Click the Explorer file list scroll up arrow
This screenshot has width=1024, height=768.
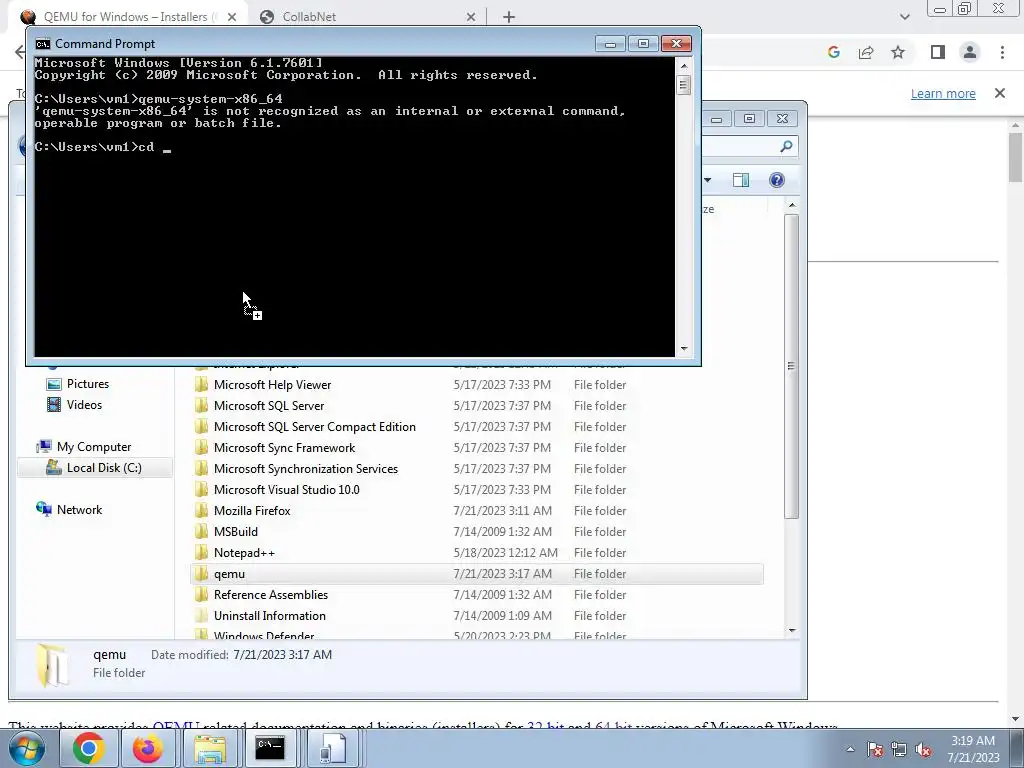(792, 206)
